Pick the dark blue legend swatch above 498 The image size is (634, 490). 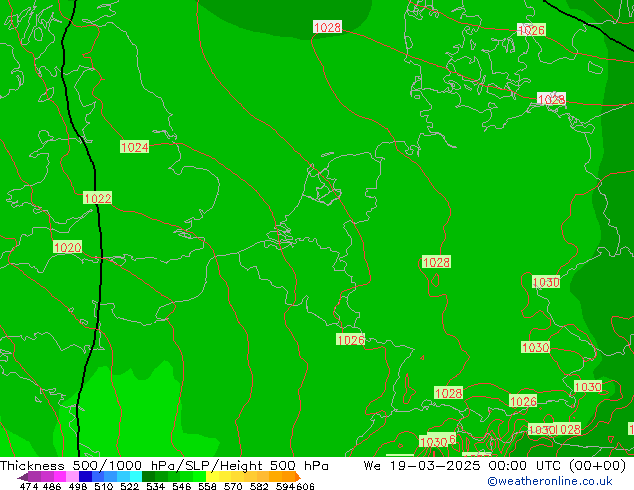click(x=85, y=476)
